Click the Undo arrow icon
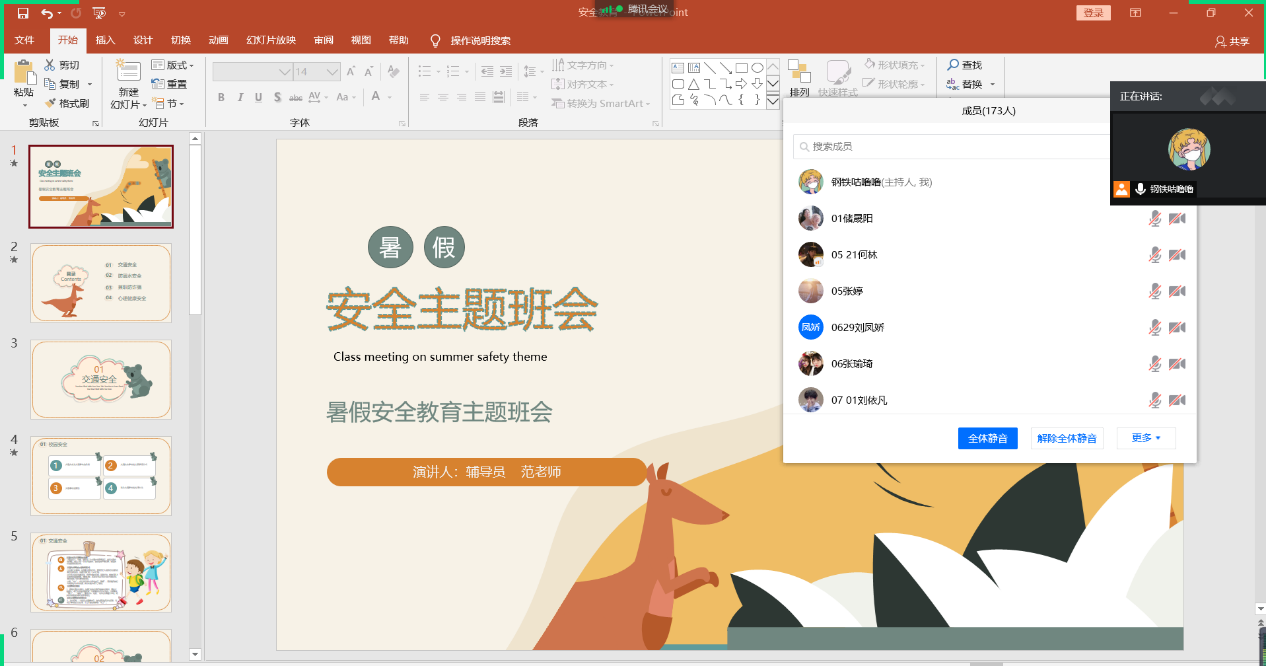This screenshot has height=666, width=1266. tap(47, 13)
